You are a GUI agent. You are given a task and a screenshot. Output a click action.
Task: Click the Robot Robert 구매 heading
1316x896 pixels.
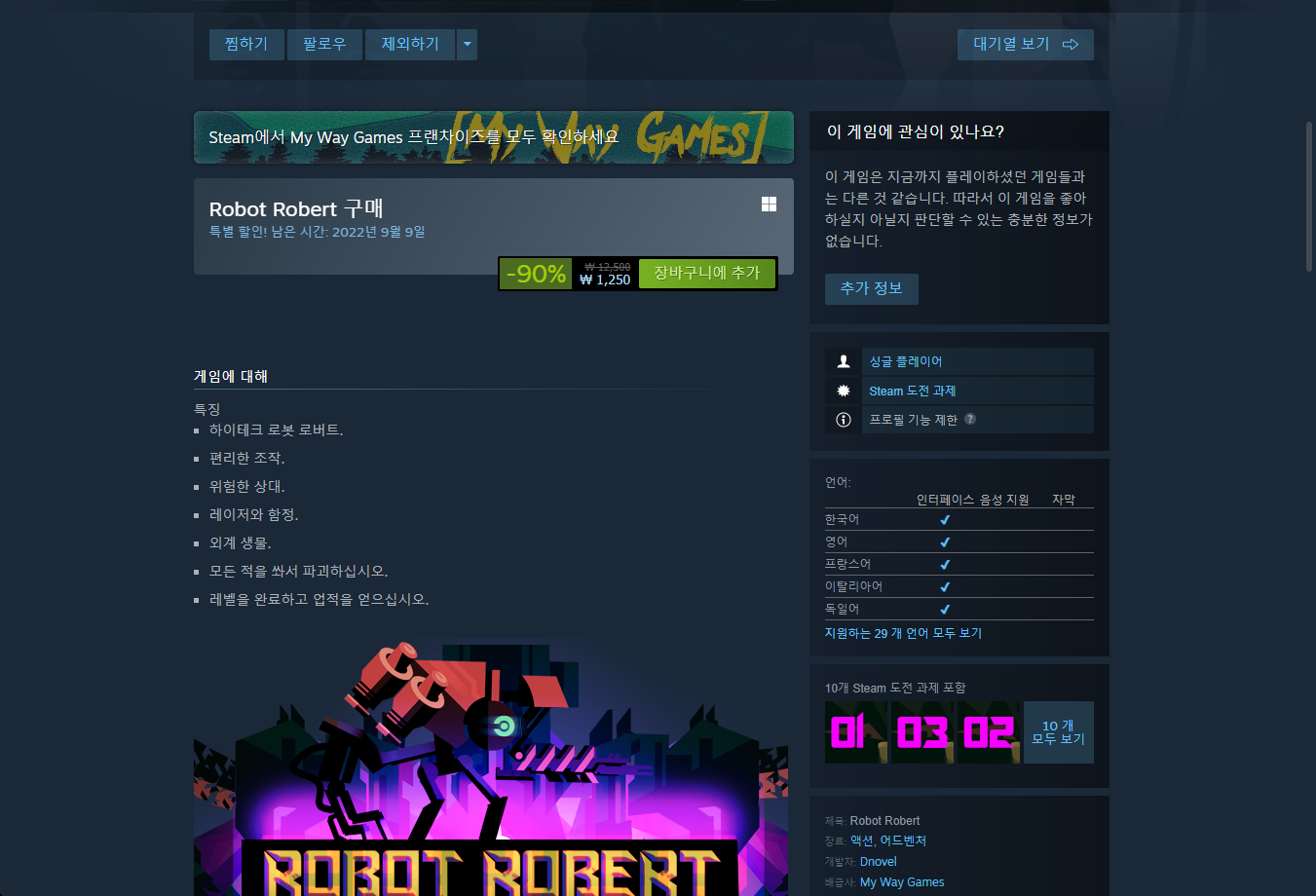tap(296, 208)
